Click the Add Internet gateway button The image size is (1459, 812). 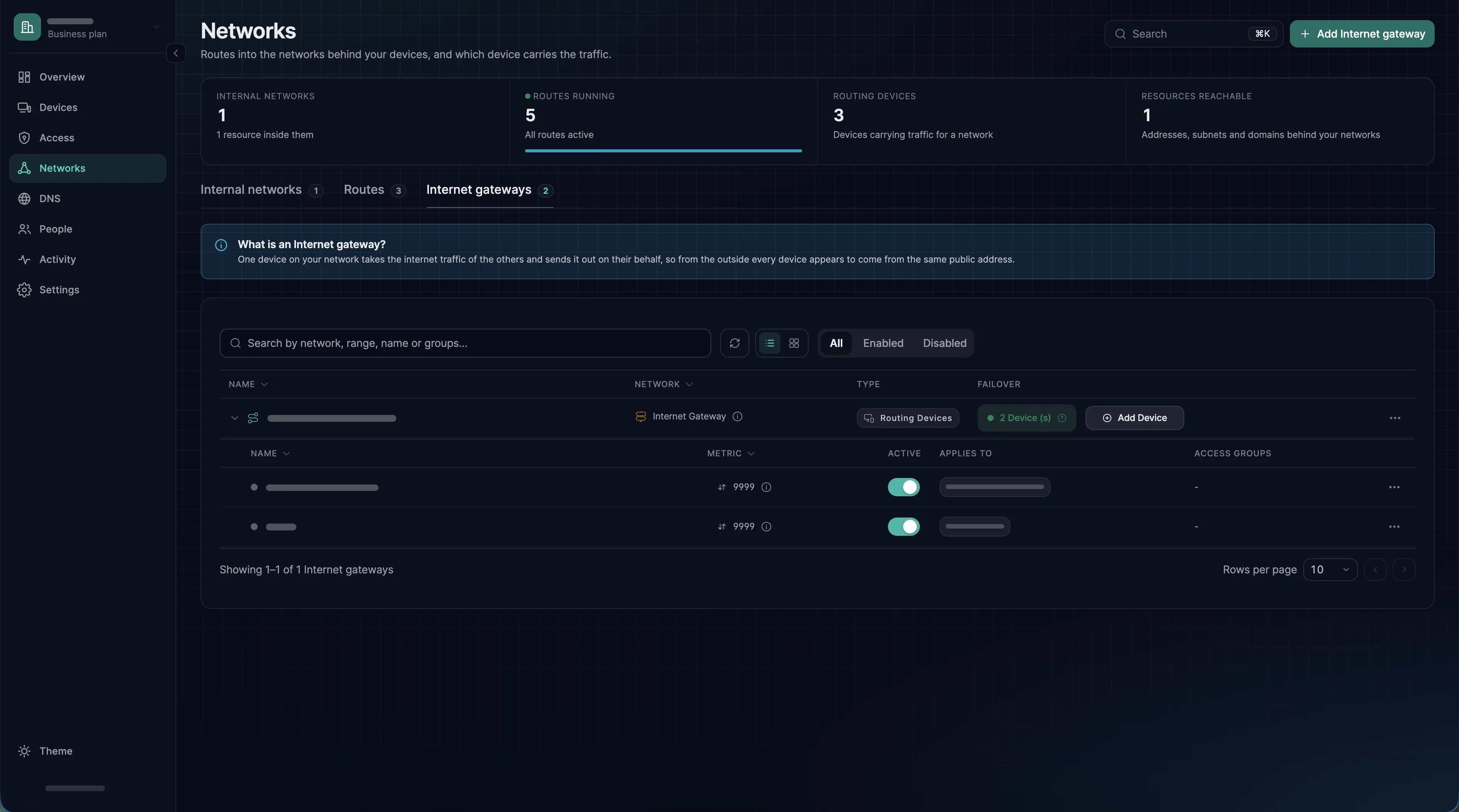point(1362,34)
